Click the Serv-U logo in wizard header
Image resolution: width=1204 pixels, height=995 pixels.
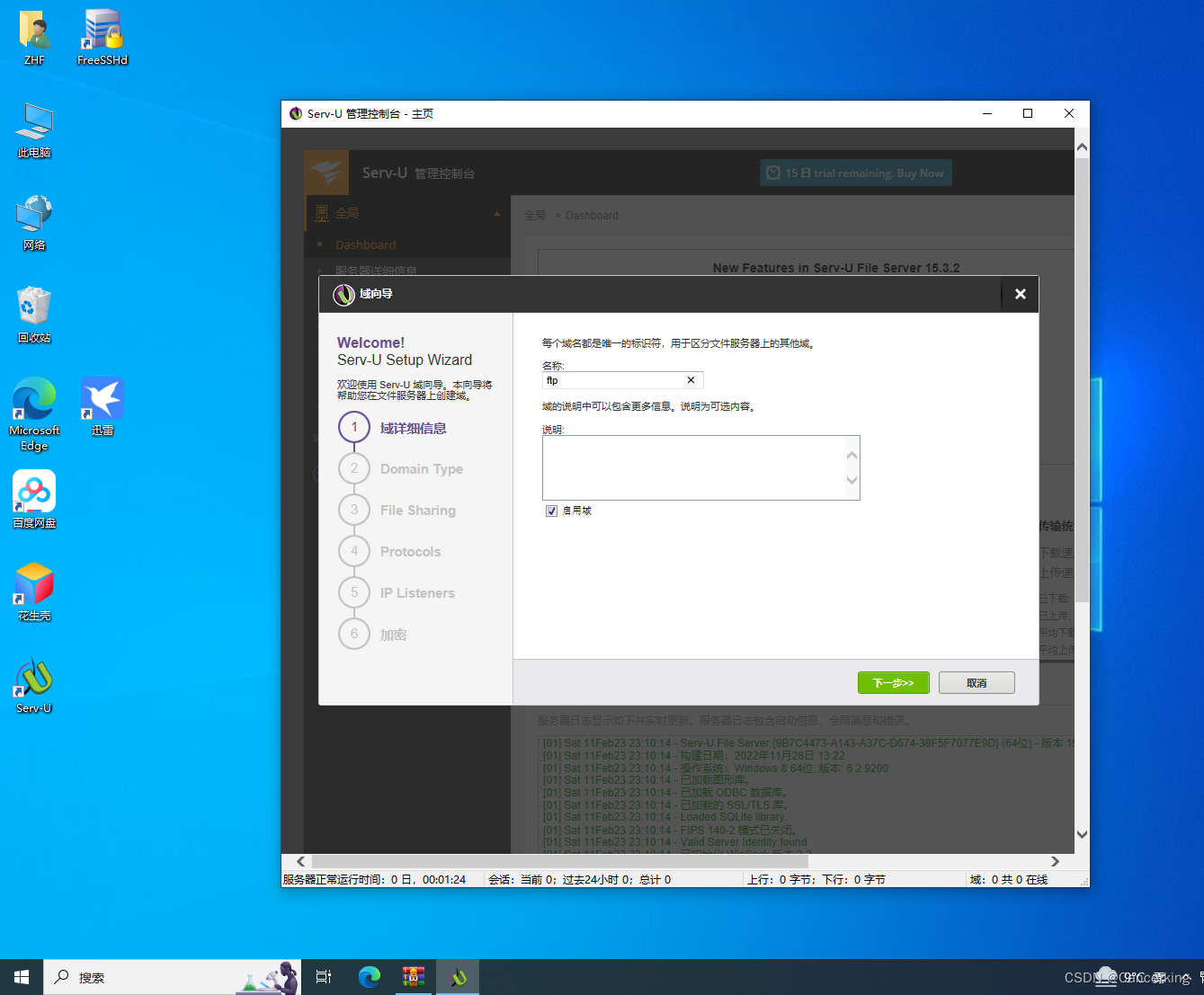(x=344, y=295)
